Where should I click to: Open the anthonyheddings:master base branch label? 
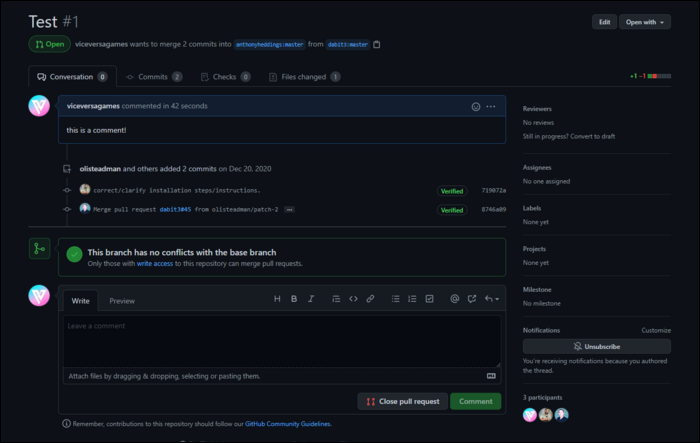[x=269, y=44]
